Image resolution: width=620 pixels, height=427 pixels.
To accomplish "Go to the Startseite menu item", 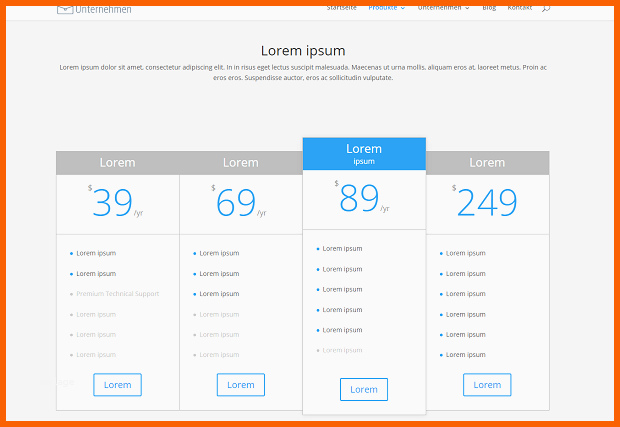I will click(342, 8).
